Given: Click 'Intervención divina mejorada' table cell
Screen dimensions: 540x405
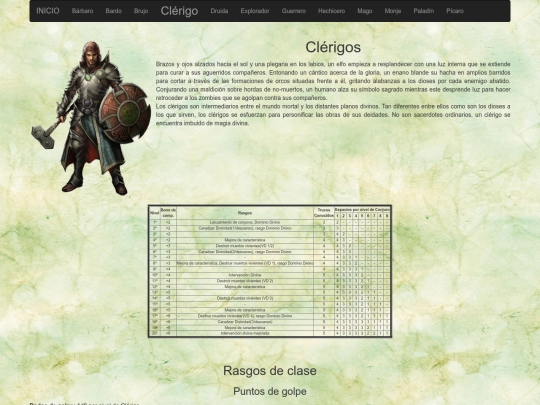Looking at the screenshot, I should [245, 333].
